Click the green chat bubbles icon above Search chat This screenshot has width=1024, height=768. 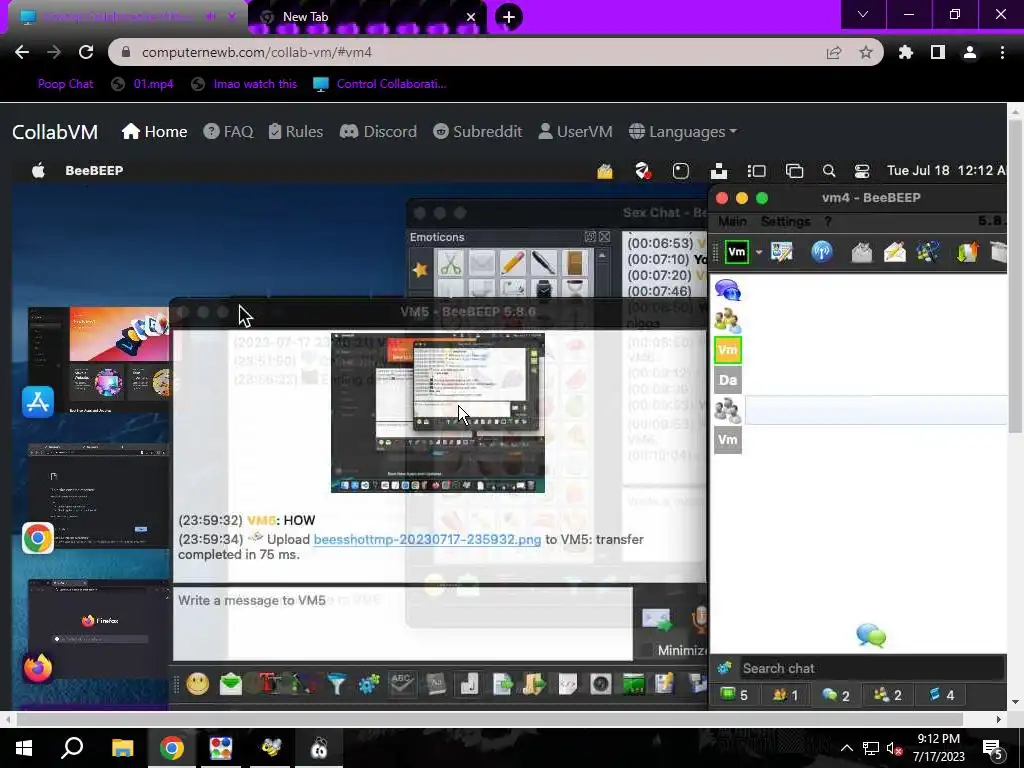pos(871,635)
